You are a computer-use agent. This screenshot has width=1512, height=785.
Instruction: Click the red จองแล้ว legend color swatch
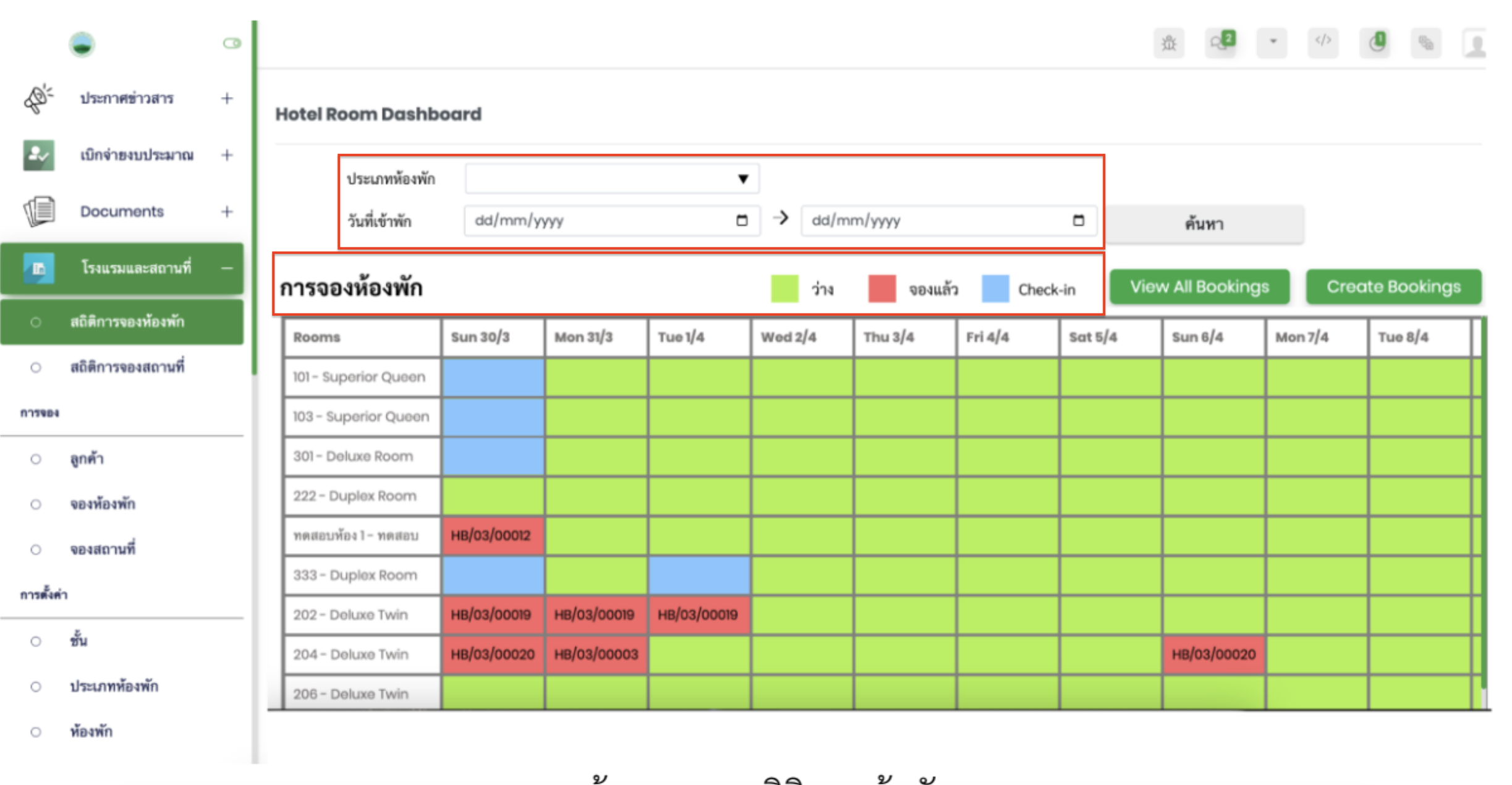click(881, 289)
